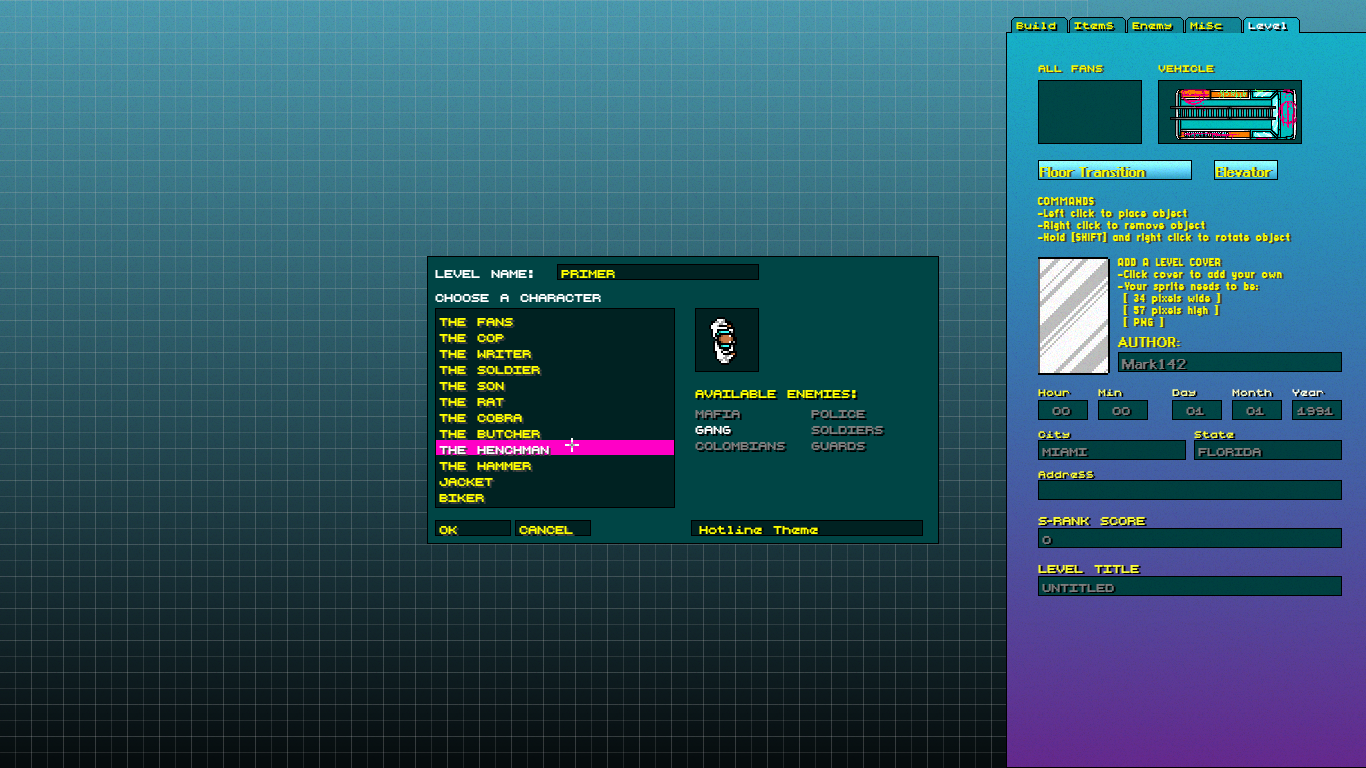Choose THE COP character
The image size is (1366, 768).
tap(555, 338)
